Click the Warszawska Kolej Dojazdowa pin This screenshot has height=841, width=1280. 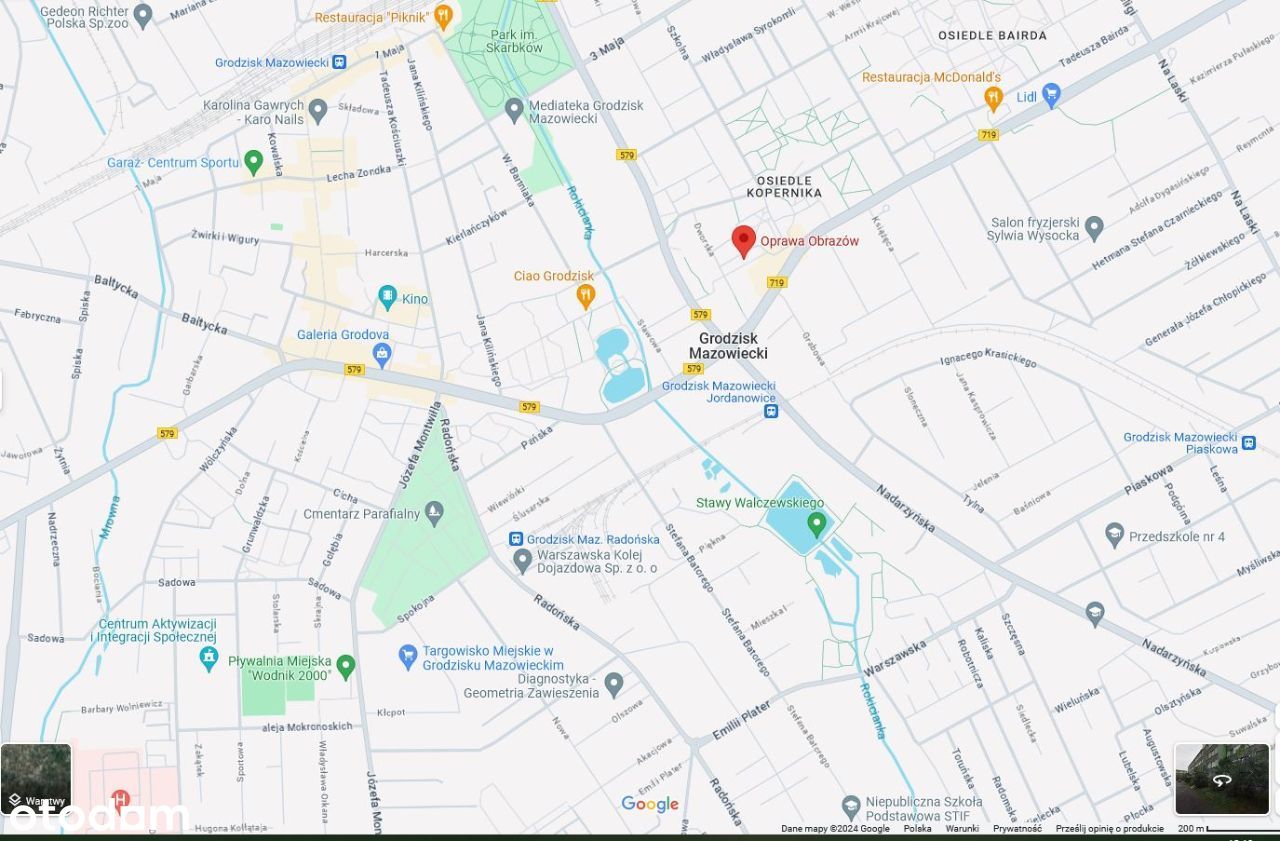[522, 560]
